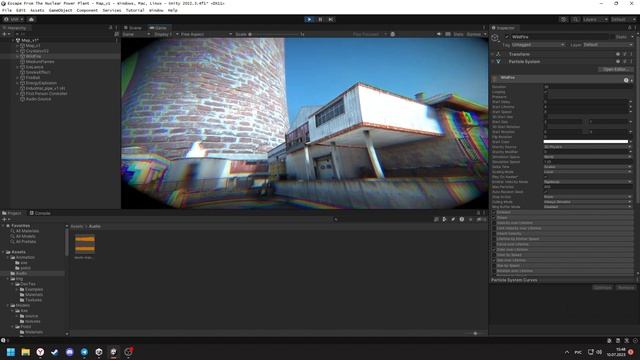Viewport: 640px width, 360px height.
Task: Select the Audio folder in Project tree
Action: (21, 273)
